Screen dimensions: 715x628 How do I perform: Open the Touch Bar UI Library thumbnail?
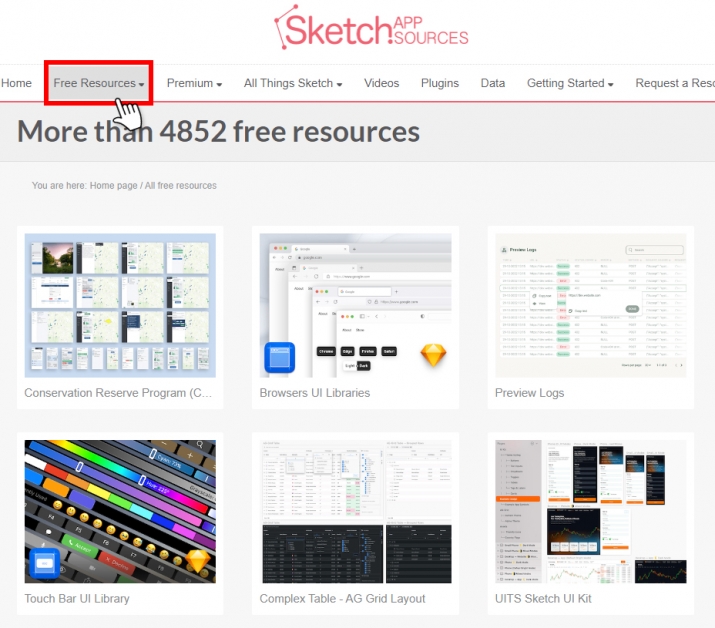pos(120,511)
